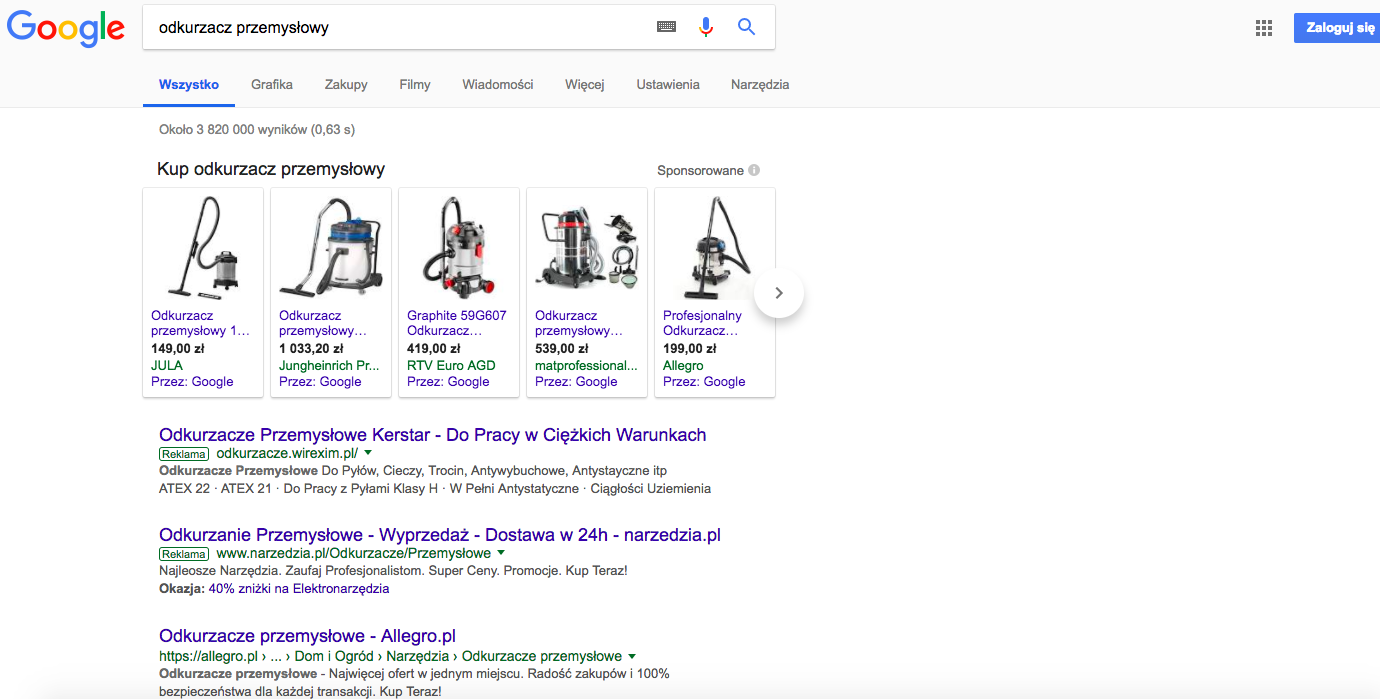Switch to the Zakupy tab
The image size is (1380, 699).
346,85
